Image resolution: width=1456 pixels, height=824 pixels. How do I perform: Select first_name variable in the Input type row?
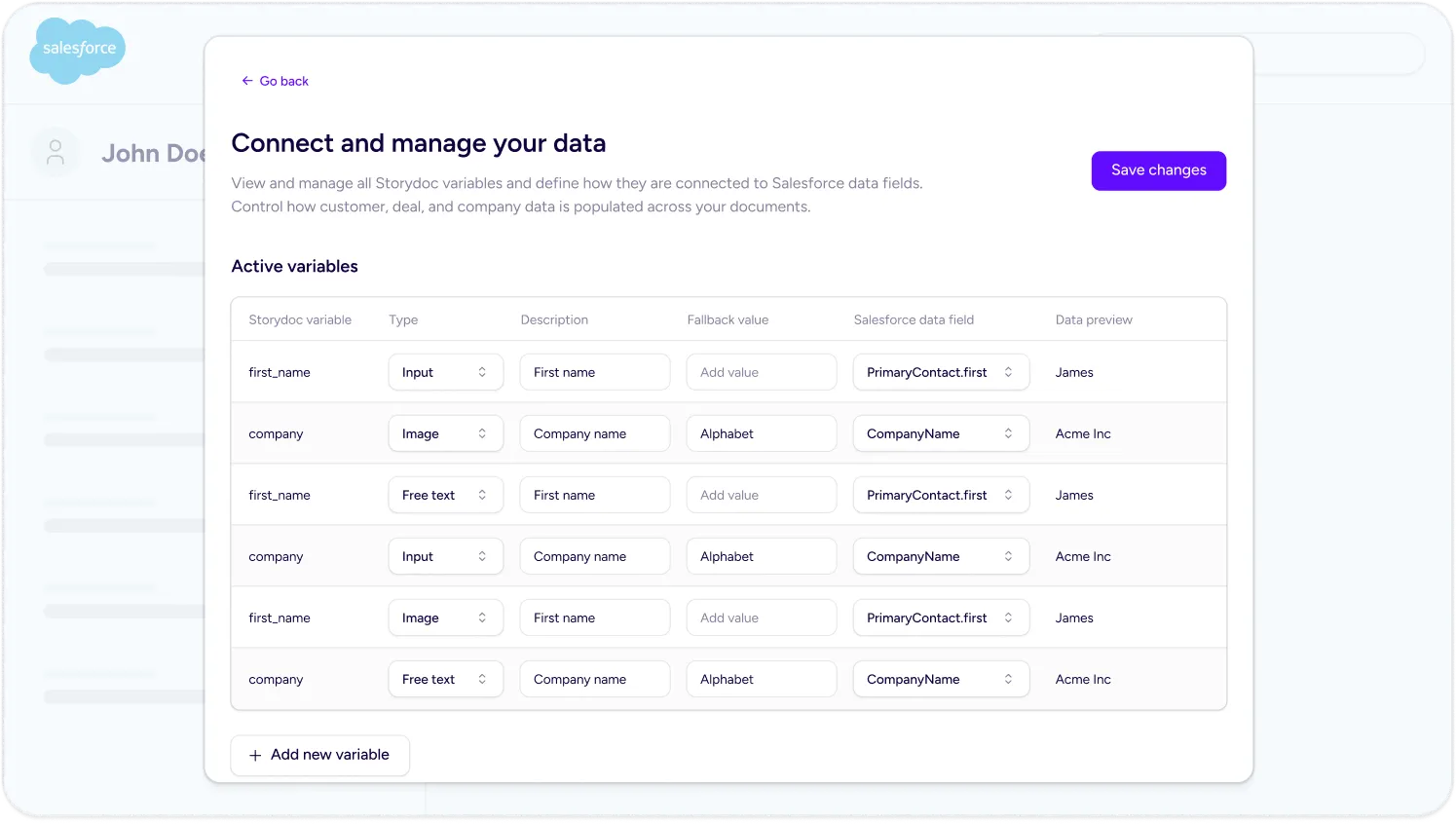pos(280,372)
